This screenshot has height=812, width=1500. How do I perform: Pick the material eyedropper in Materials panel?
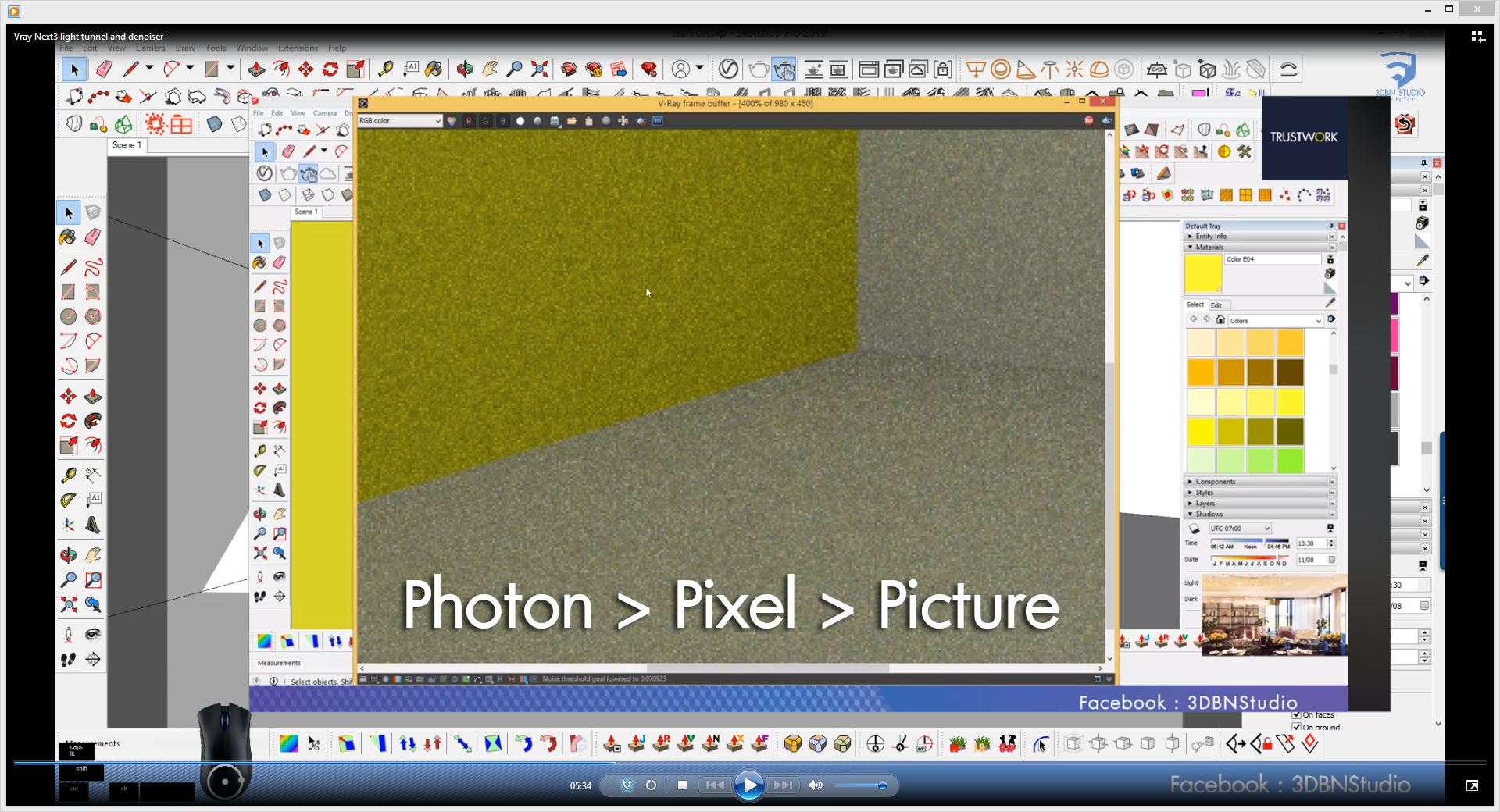[x=1330, y=302]
